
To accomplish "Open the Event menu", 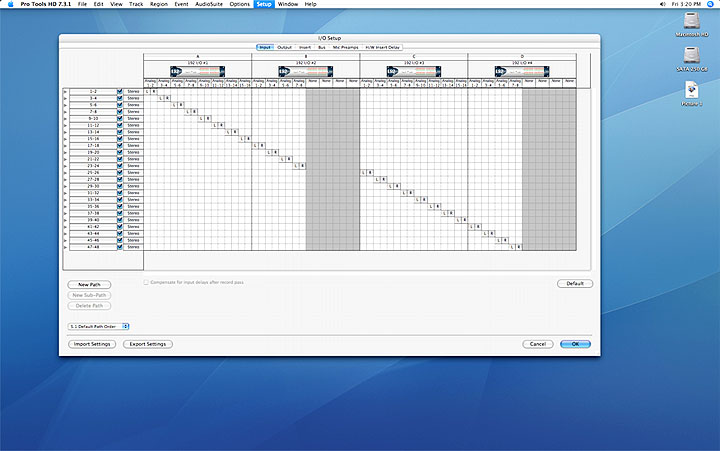I will pos(181,4).
